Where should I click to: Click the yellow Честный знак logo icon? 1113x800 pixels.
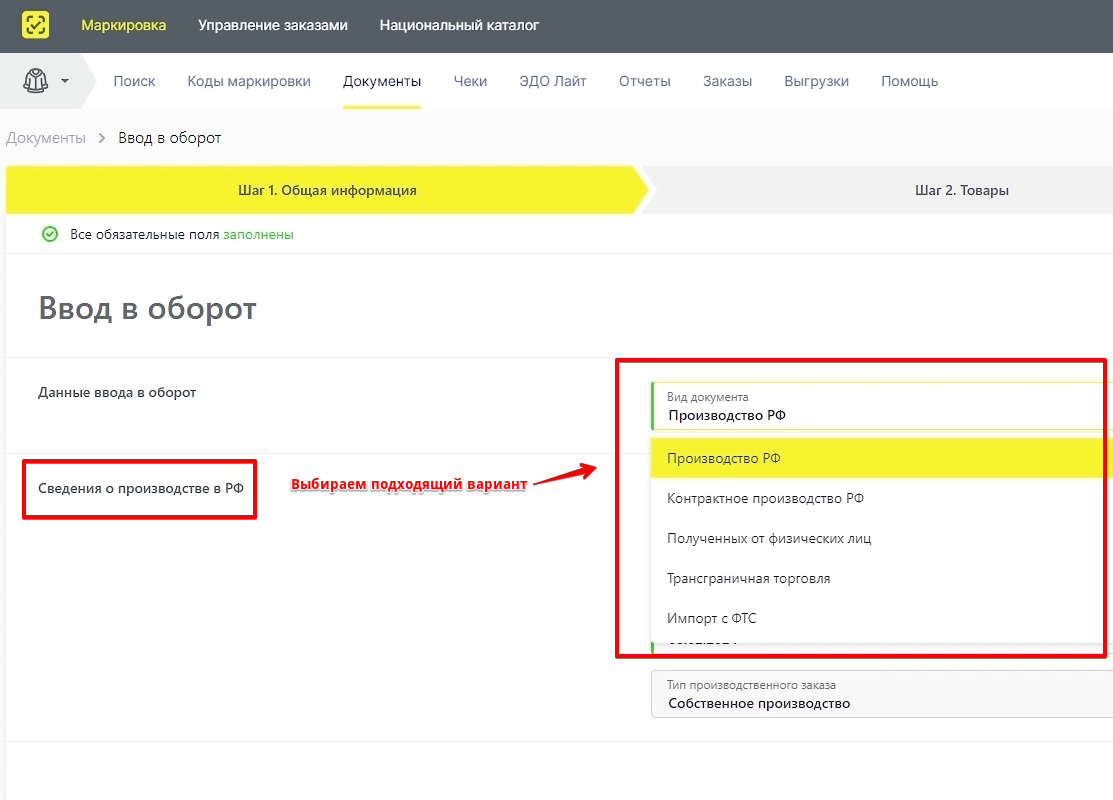(x=35, y=25)
